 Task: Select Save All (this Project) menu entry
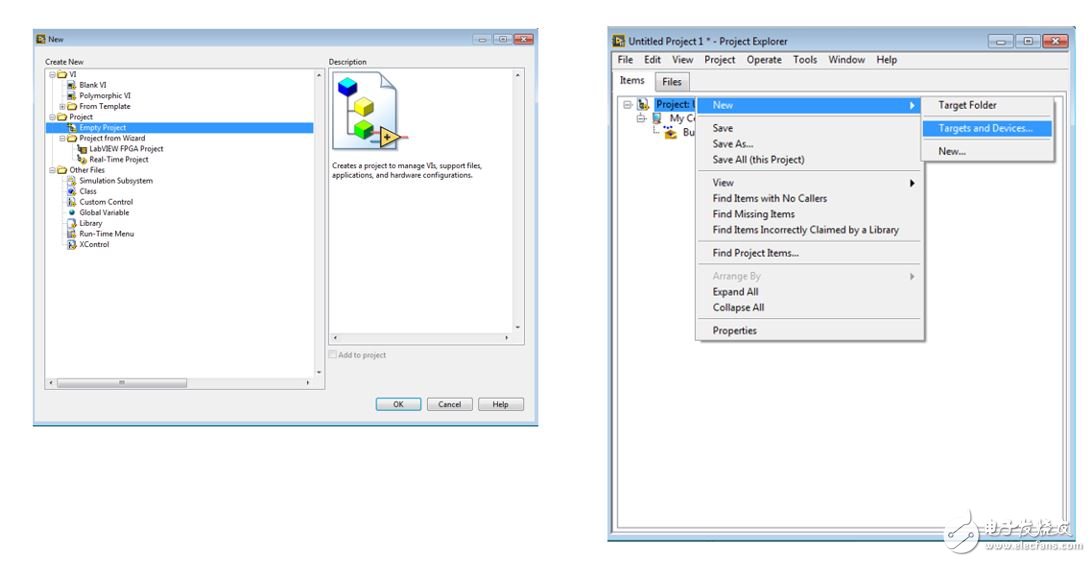(x=758, y=160)
